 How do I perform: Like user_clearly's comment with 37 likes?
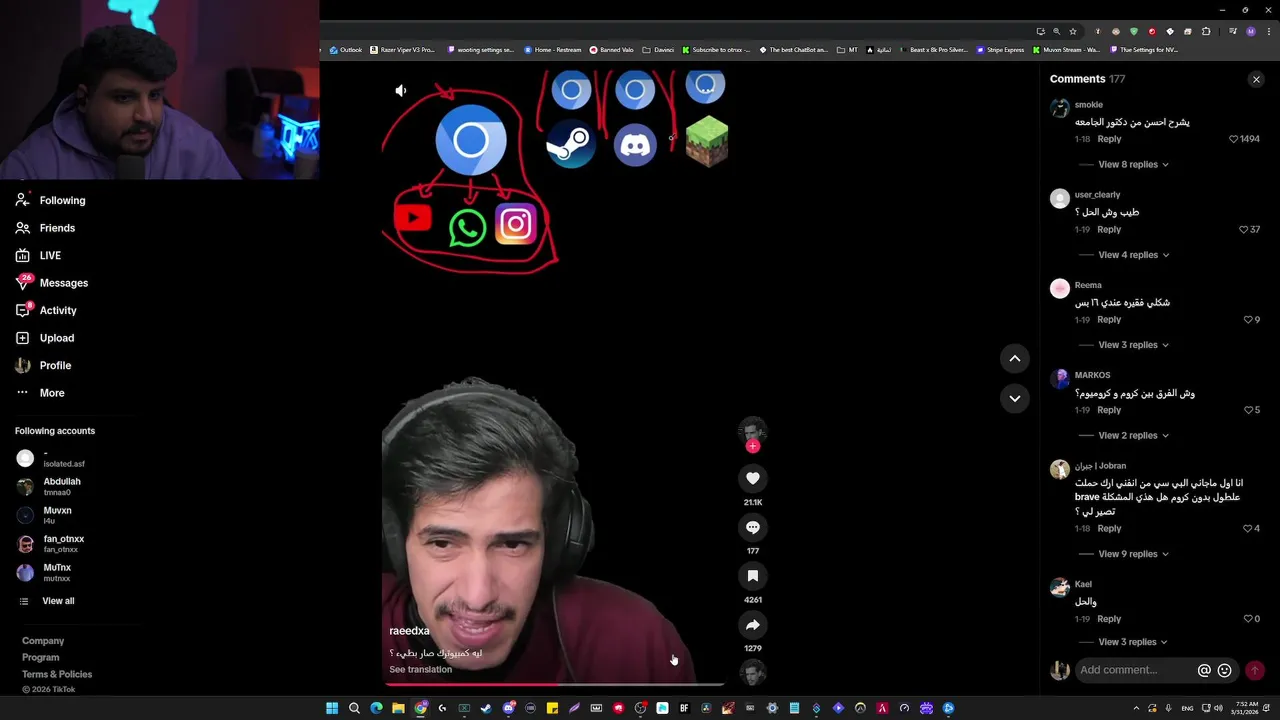tap(1243, 230)
